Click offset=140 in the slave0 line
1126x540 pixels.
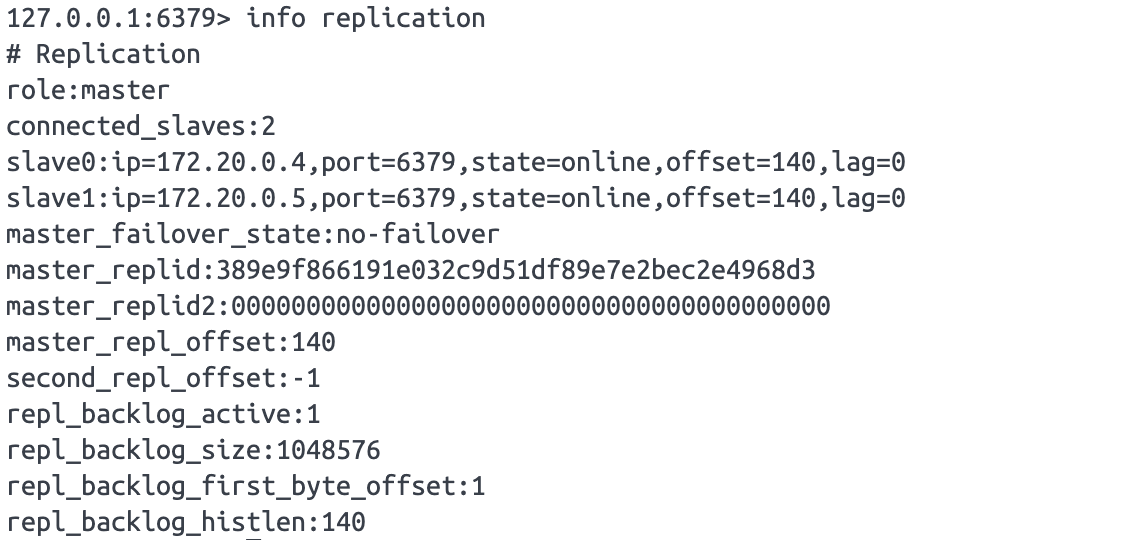[740, 162]
